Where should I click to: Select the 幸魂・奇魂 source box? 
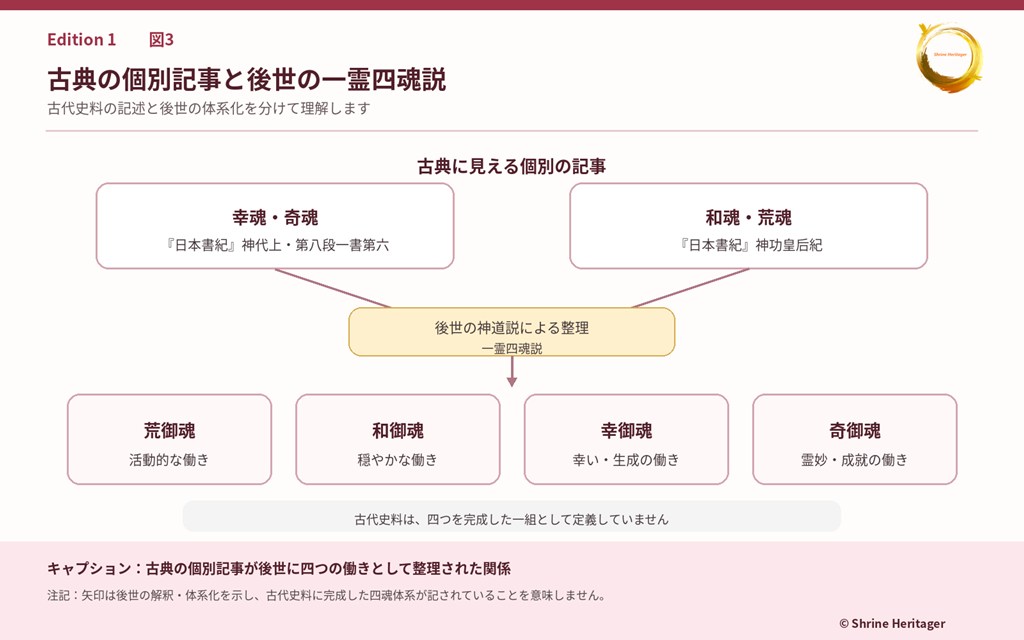[275, 226]
